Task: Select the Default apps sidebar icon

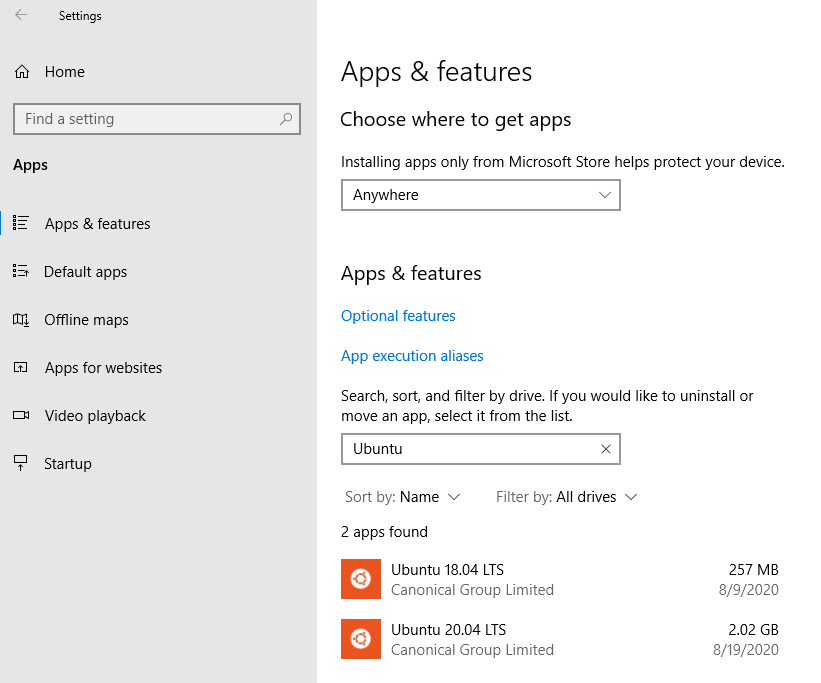Action: [21, 271]
